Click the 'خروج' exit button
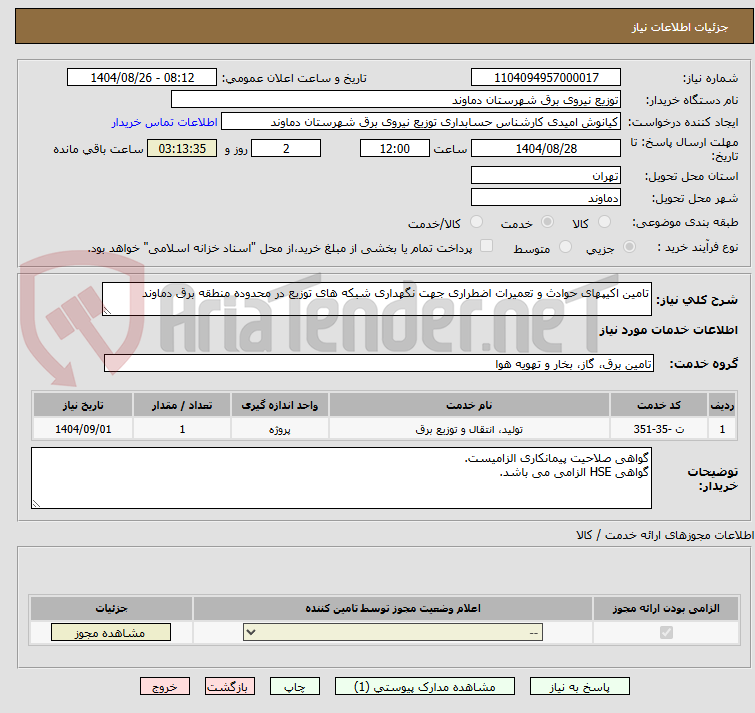Image resolution: width=755 pixels, height=713 pixels. [x=165, y=687]
